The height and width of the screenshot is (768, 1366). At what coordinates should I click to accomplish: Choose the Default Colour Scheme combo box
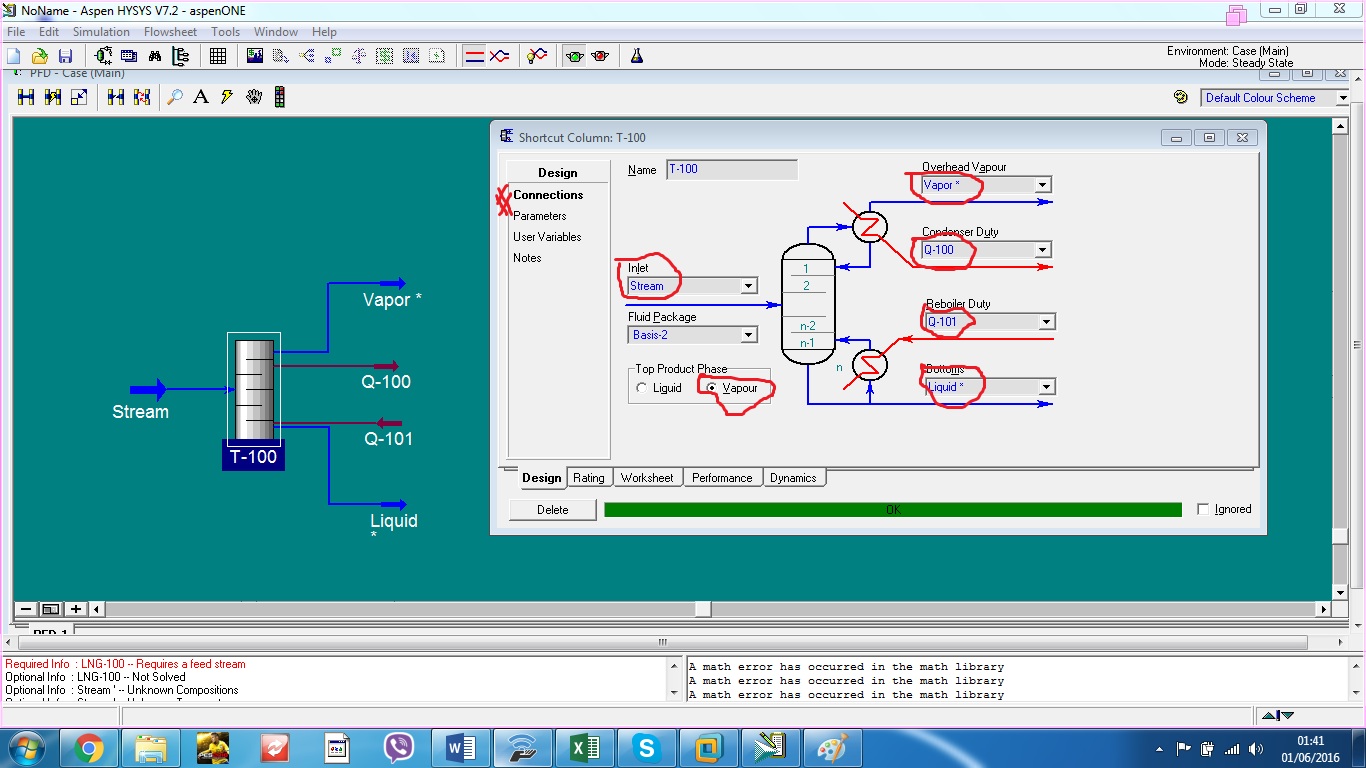pyautogui.click(x=1271, y=97)
